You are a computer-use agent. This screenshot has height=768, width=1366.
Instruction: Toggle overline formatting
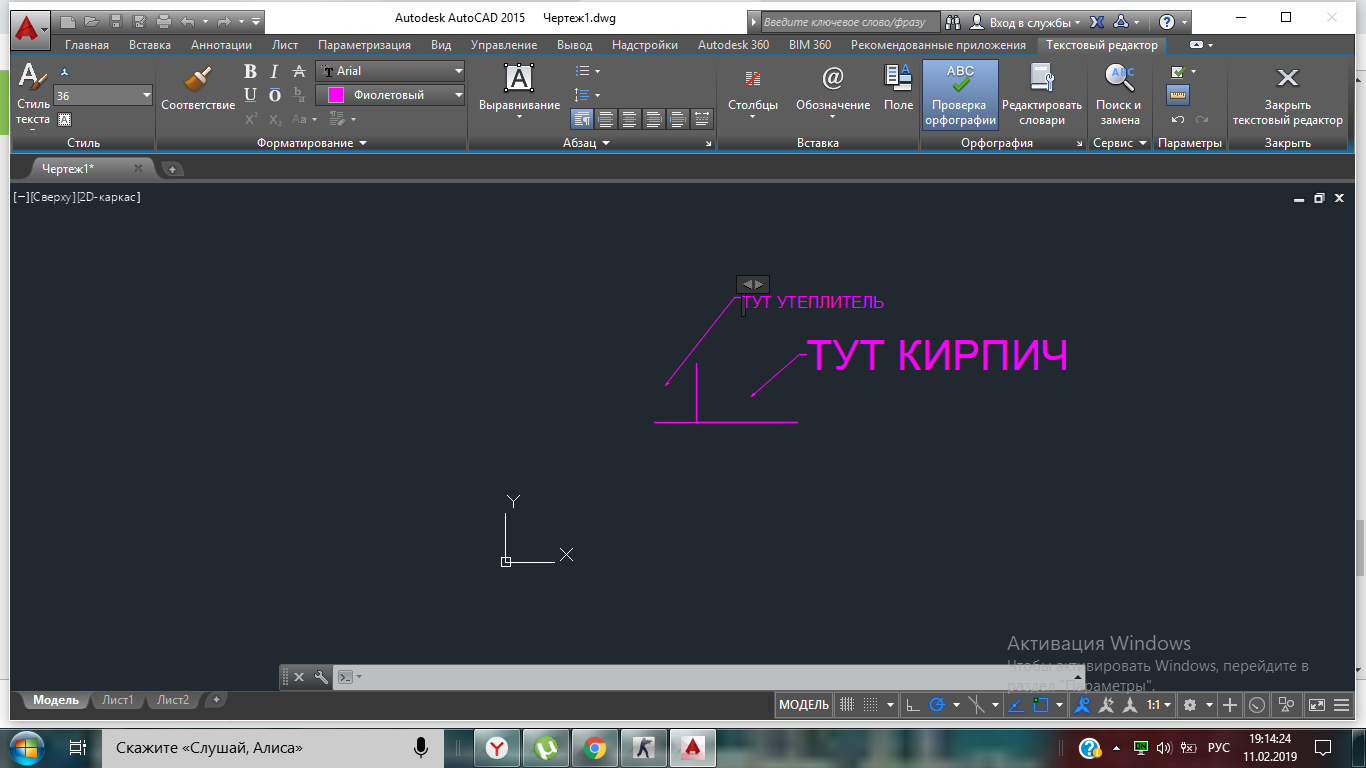coord(275,95)
